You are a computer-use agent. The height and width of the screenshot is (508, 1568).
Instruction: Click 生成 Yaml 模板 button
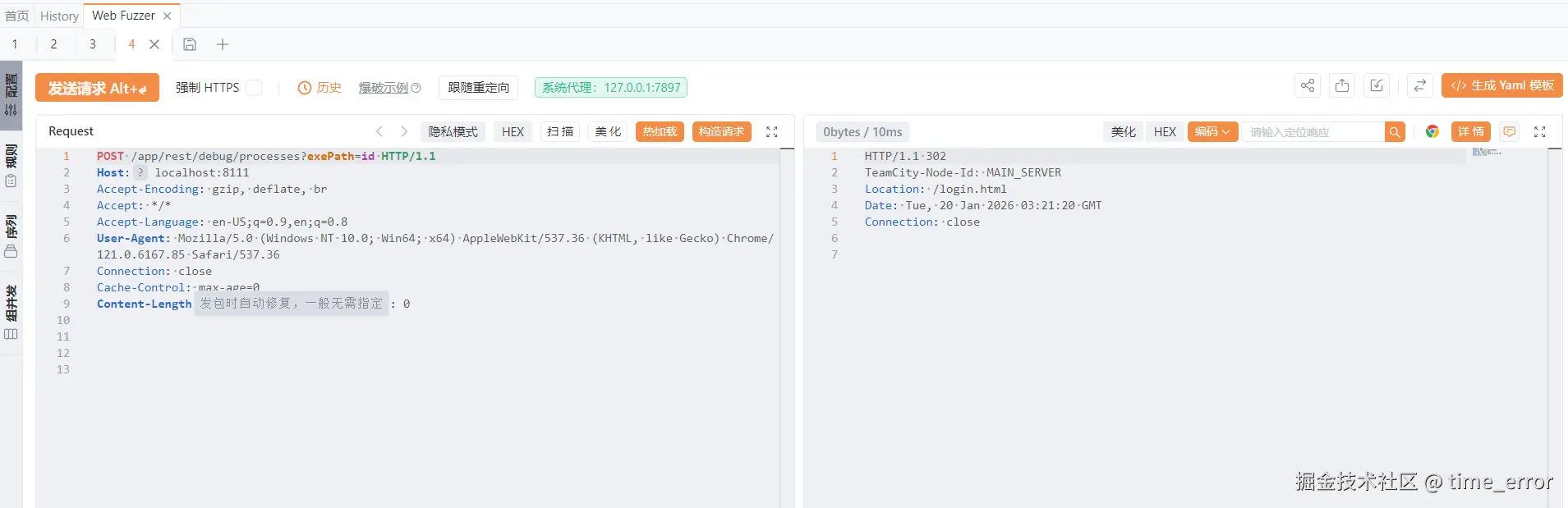click(x=1502, y=85)
